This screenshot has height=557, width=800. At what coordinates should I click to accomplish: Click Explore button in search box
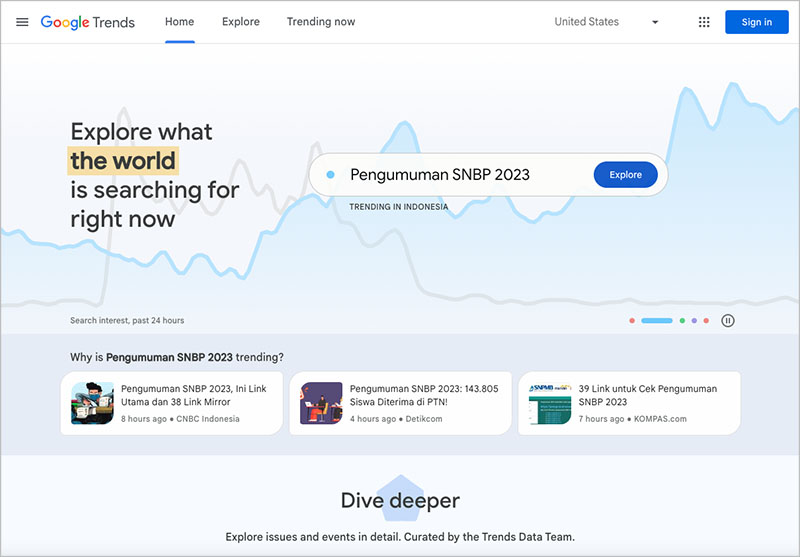(x=626, y=174)
